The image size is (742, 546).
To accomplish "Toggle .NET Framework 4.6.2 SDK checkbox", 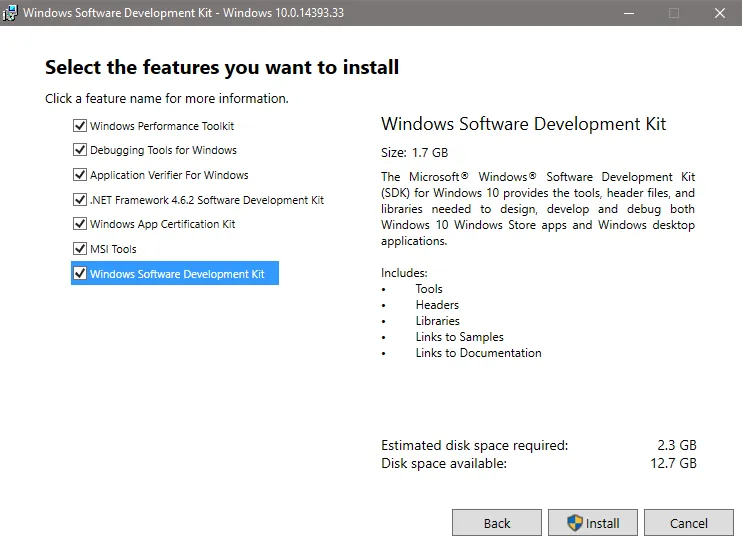I will tap(80, 199).
